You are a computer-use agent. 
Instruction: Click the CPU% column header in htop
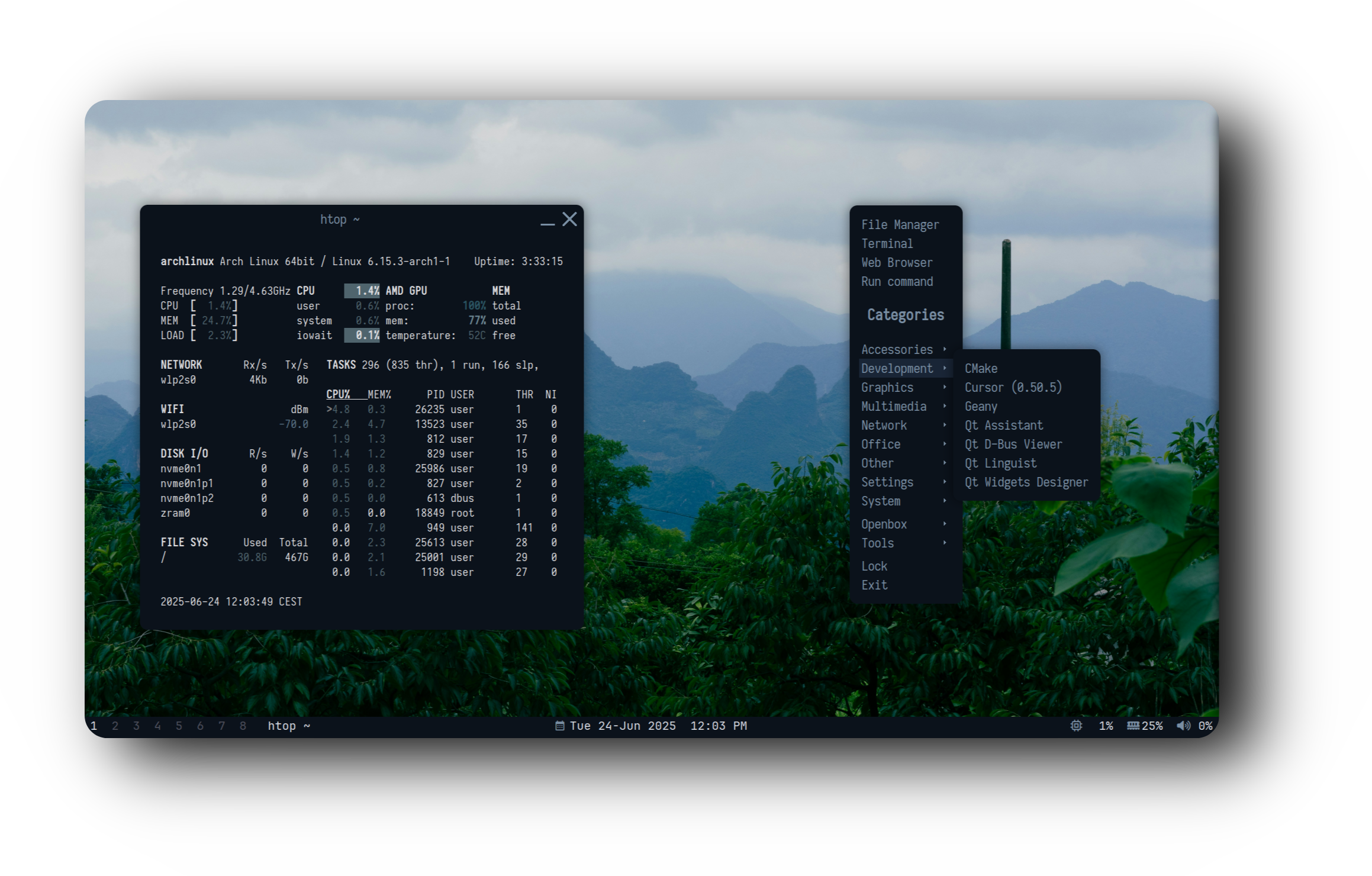[x=338, y=394]
